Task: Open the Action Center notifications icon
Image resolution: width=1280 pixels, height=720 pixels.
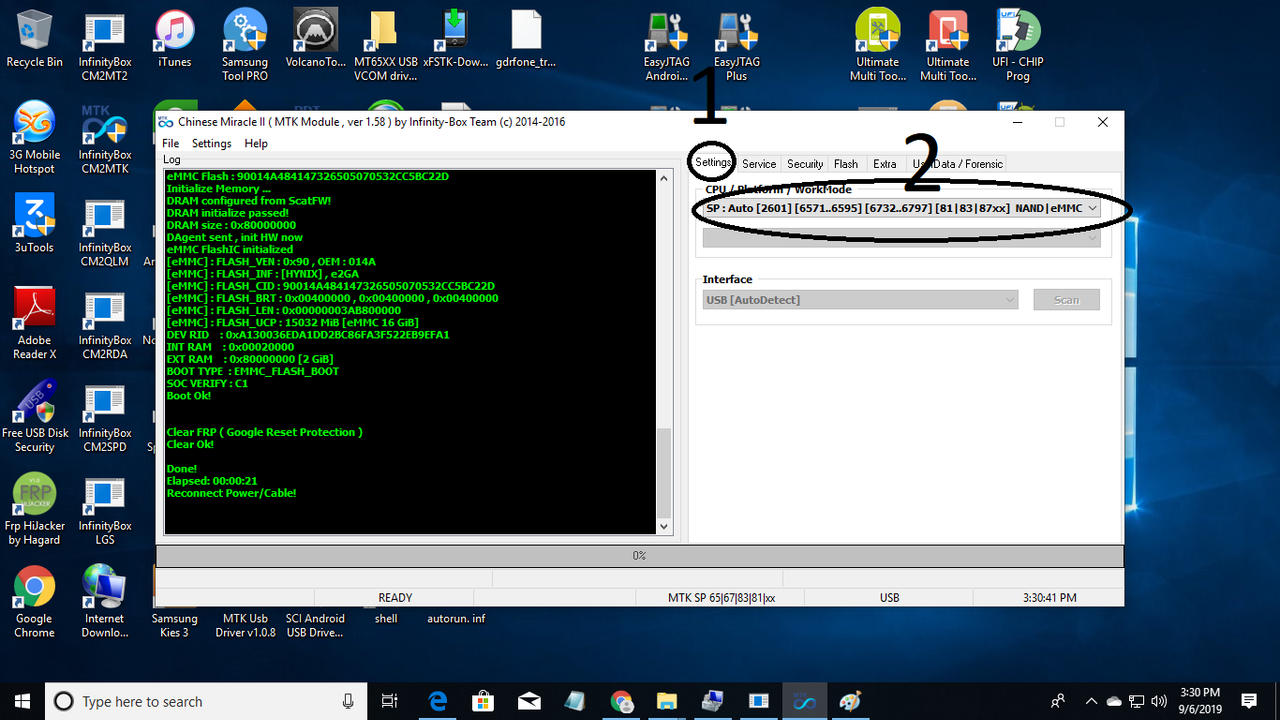Action: 1249,701
